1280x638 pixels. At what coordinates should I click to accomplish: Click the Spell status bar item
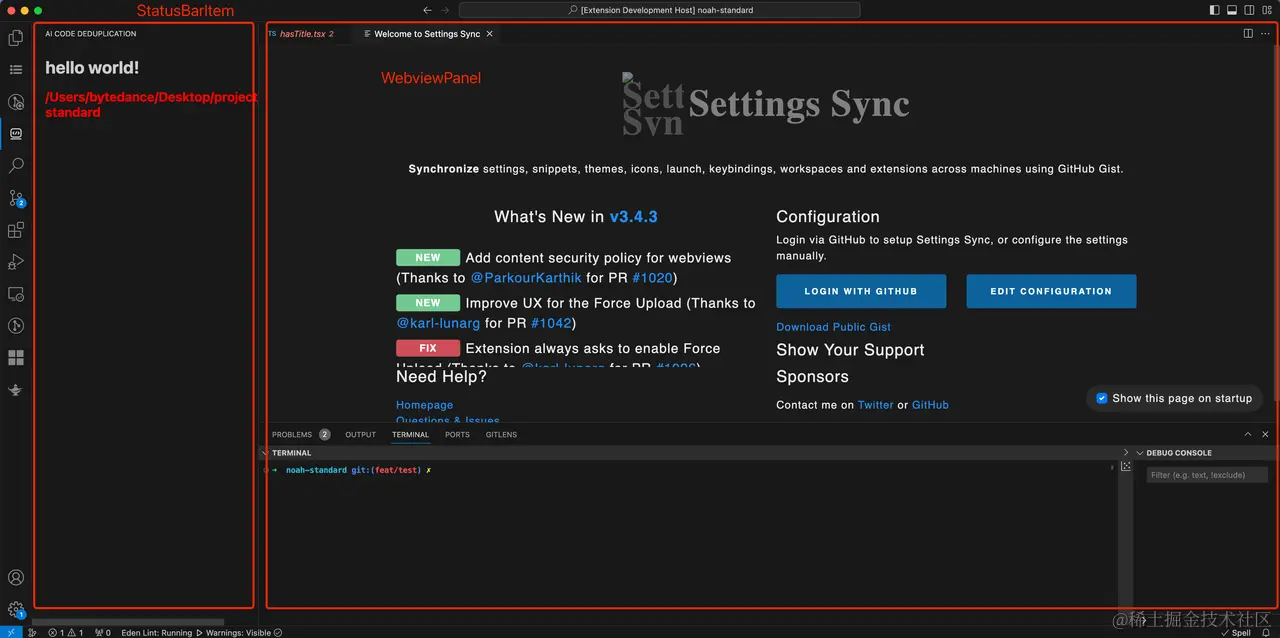pos(1236,633)
